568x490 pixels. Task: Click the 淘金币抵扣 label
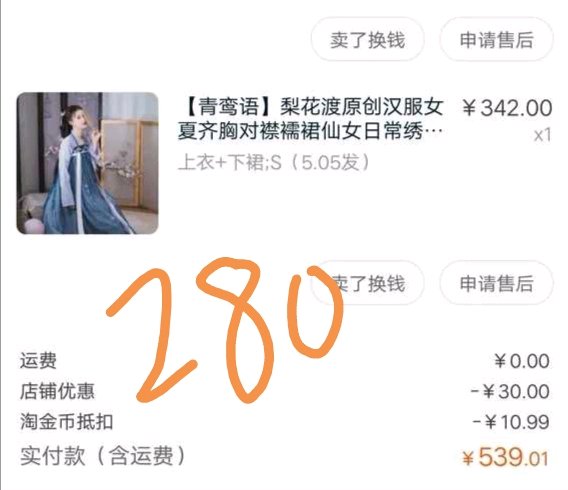(67, 422)
